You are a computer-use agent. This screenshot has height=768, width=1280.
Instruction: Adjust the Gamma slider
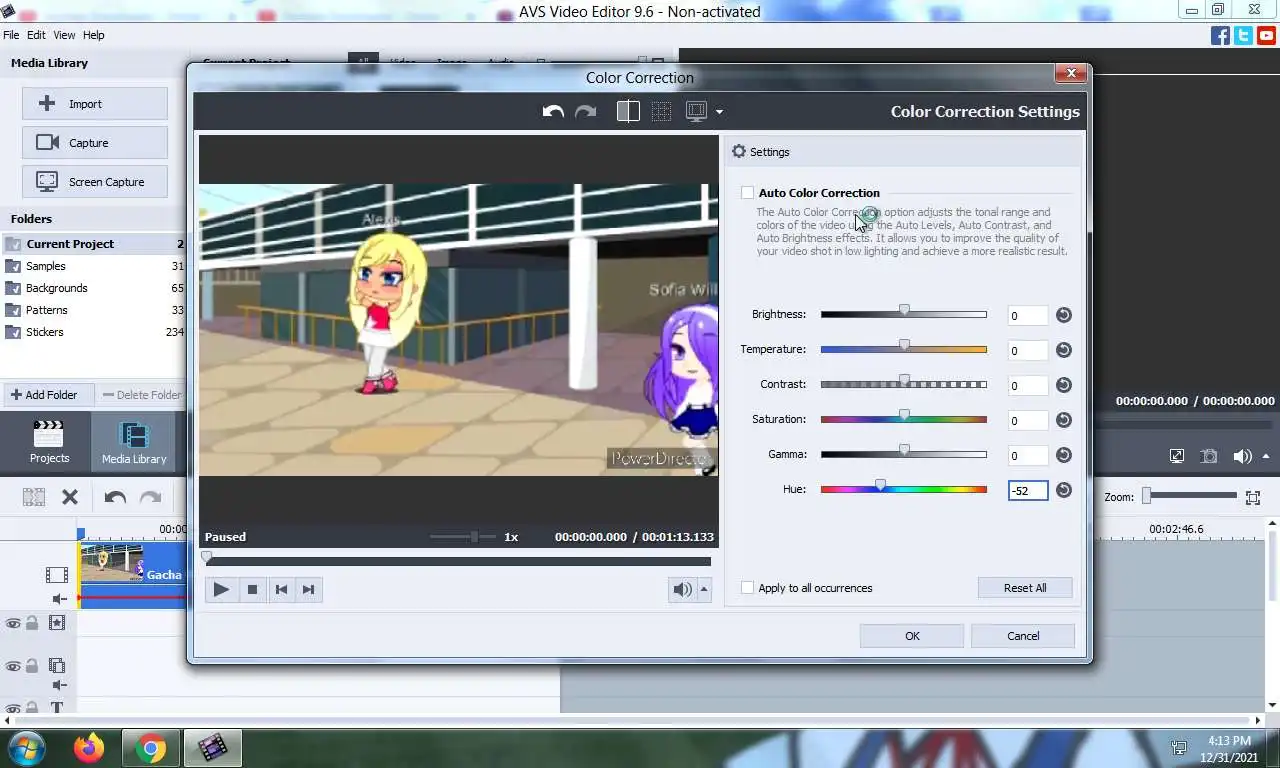point(904,454)
